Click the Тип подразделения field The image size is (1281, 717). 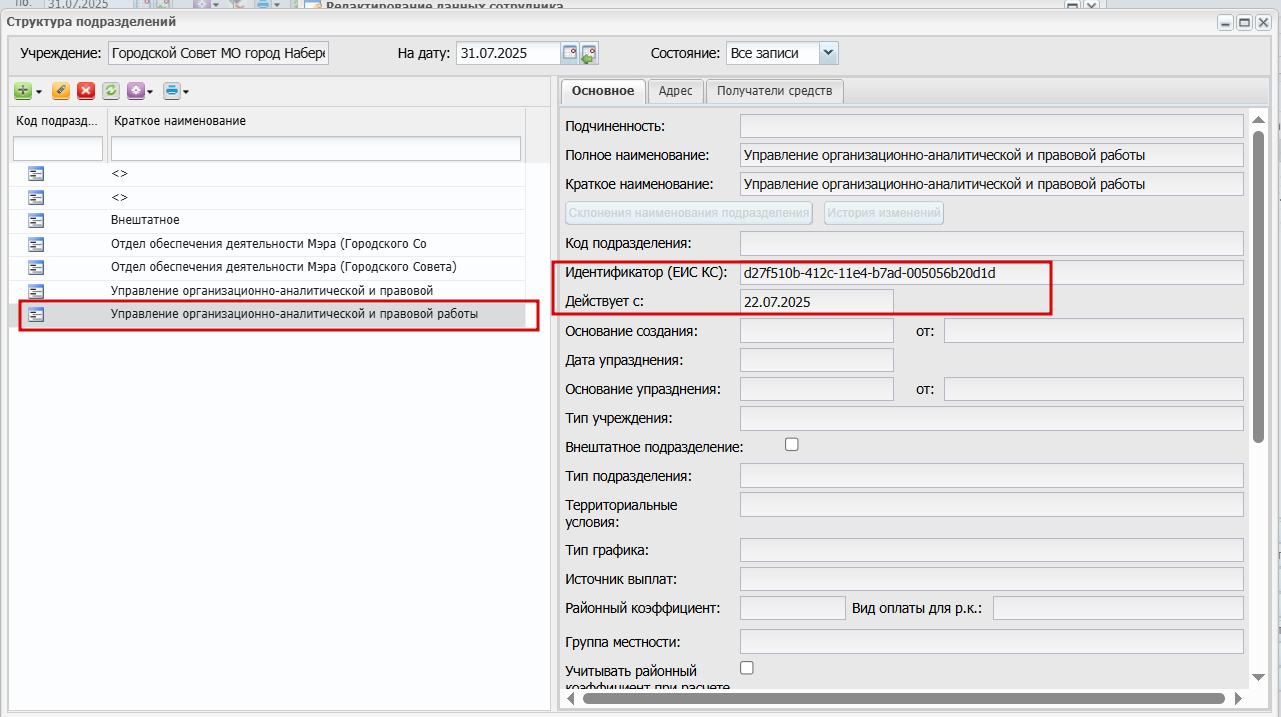pos(992,476)
